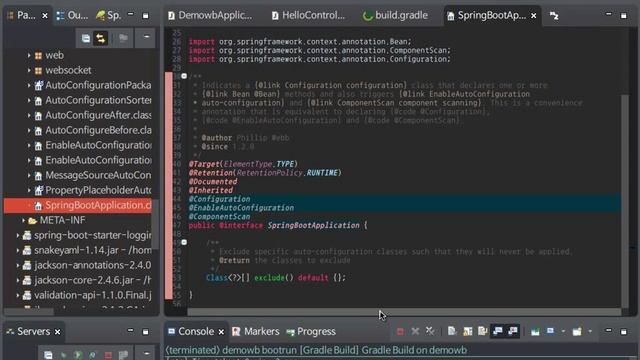Click Display Selected Console icon
This screenshot has width=640, height=360.
(551, 331)
